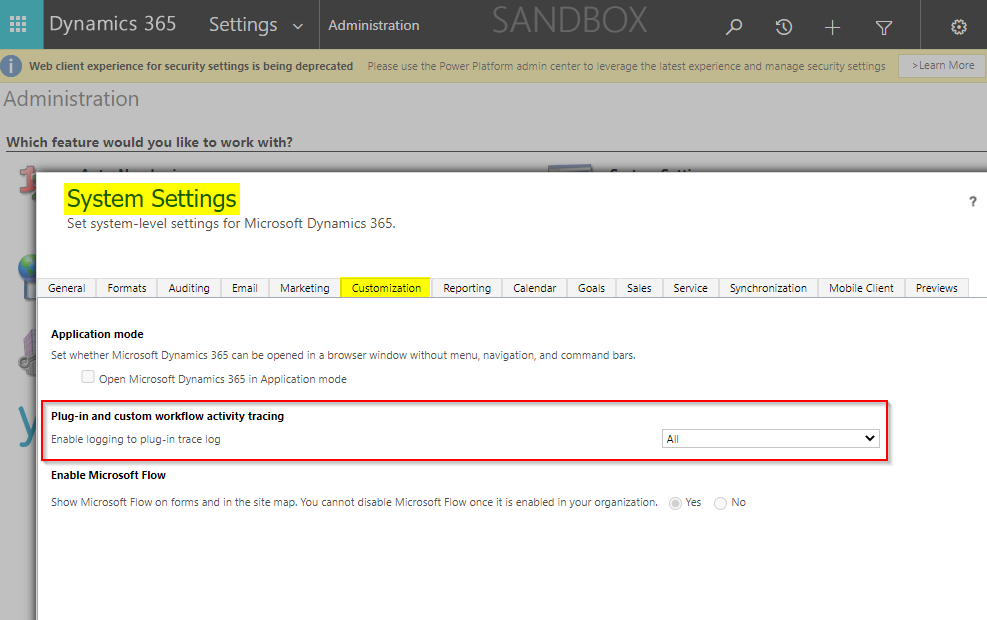Open the settings gear in the header
Screen dimensions: 987x620
(x=958, y=27)
